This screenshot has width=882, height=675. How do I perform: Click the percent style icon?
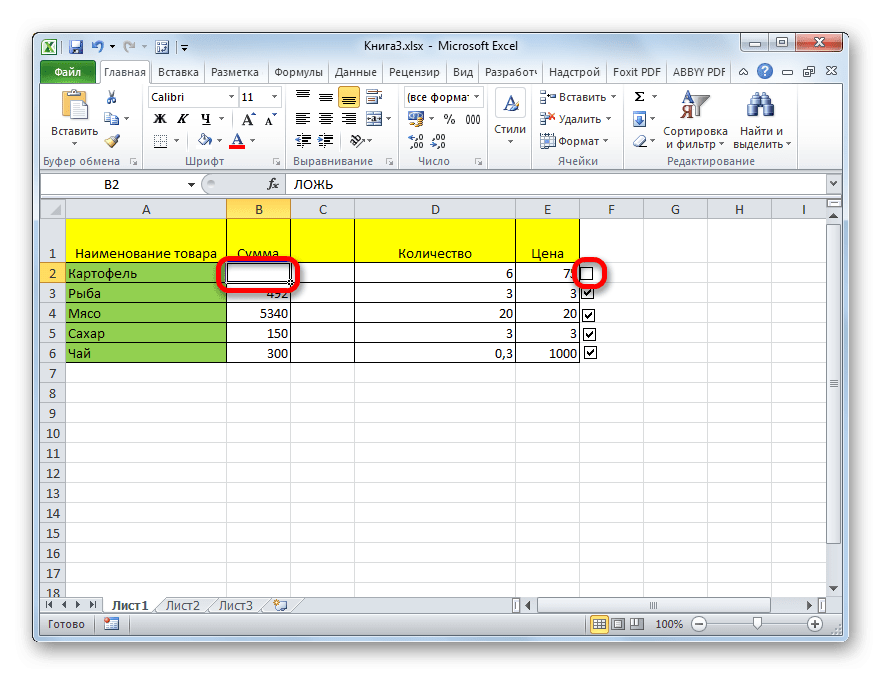coord(449,119)
